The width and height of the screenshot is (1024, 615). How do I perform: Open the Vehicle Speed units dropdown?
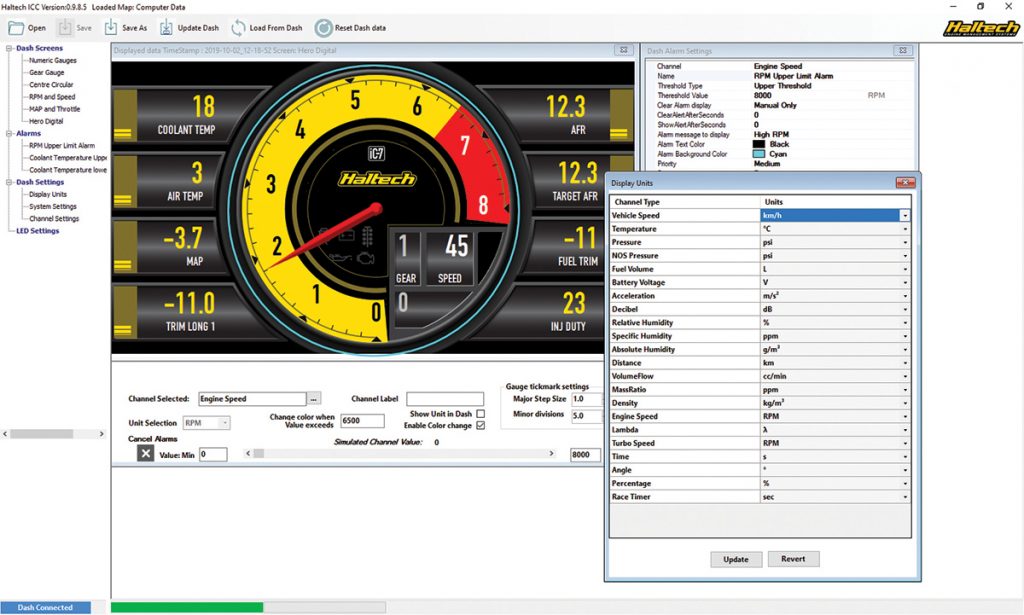[x=905, y=215]
